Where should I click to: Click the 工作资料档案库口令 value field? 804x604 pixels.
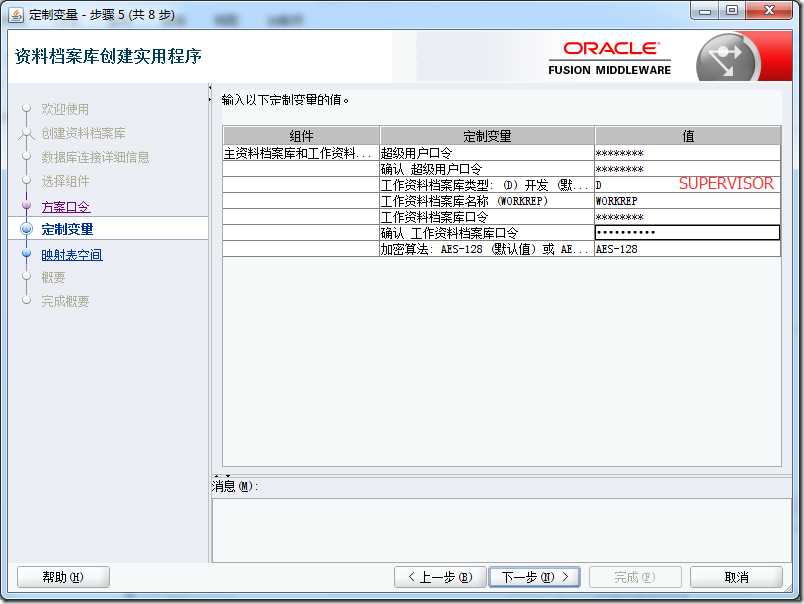(688, 217)
